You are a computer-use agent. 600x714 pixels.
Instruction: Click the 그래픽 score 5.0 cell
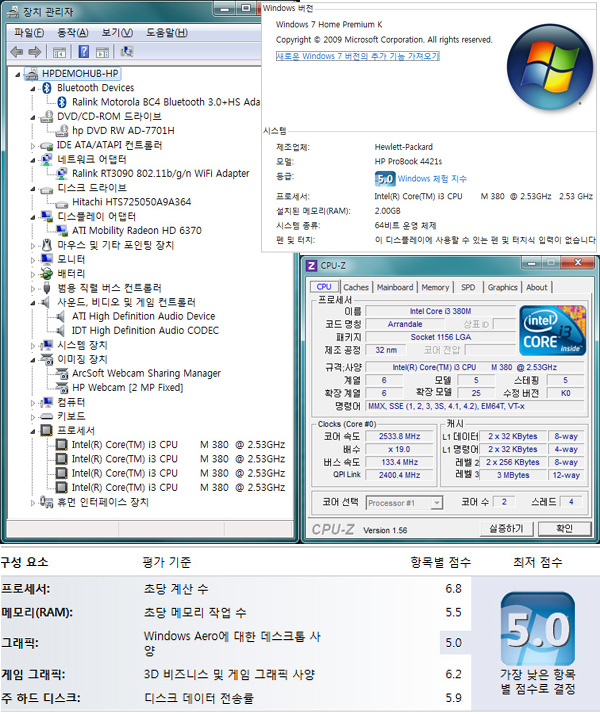pos(454,643)
